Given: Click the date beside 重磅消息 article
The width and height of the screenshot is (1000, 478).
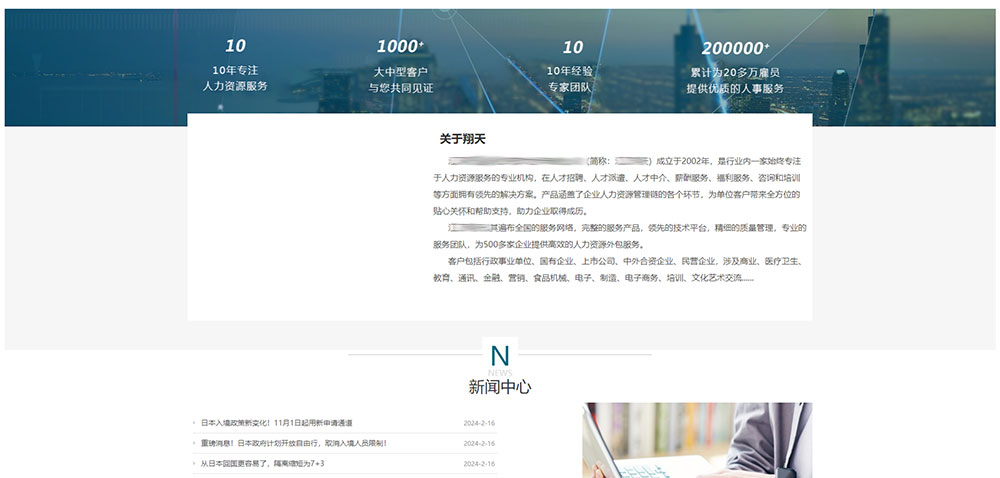Looking at the screenshot, I should coord(479,443).
